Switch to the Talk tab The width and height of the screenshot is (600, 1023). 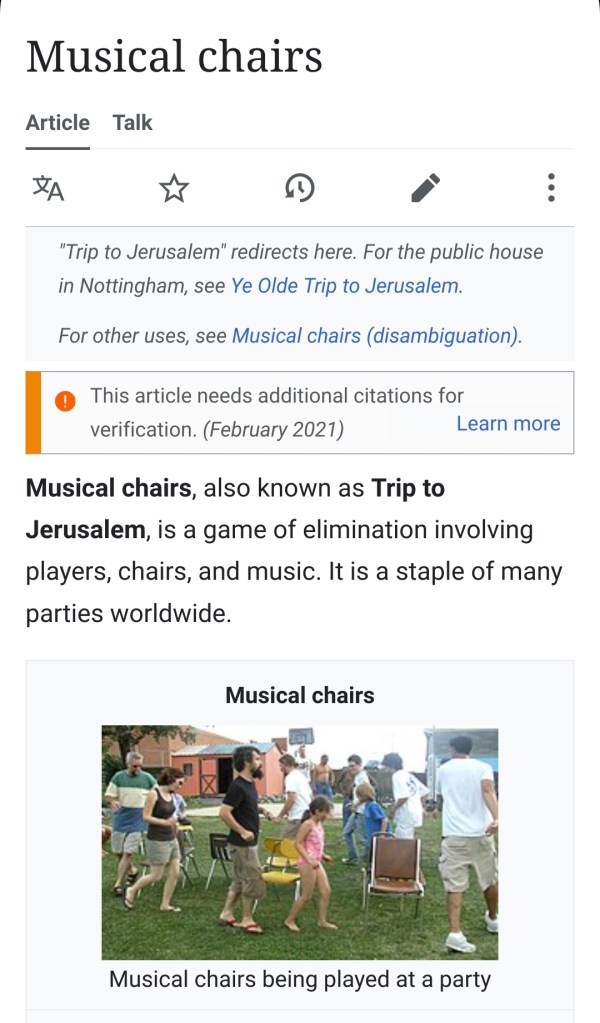click(132, 123)
